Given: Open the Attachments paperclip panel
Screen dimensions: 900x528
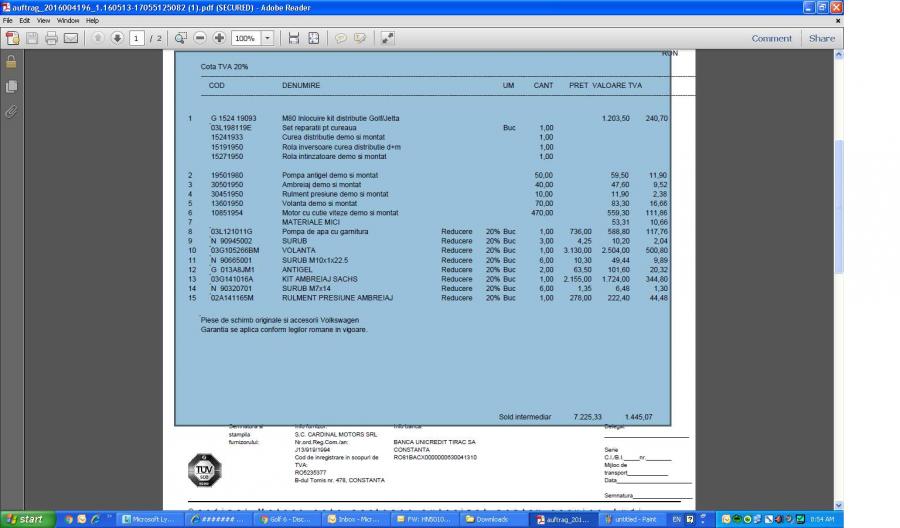Looking at the screenshot, I should pyautogui.click(x=12, y=111).
